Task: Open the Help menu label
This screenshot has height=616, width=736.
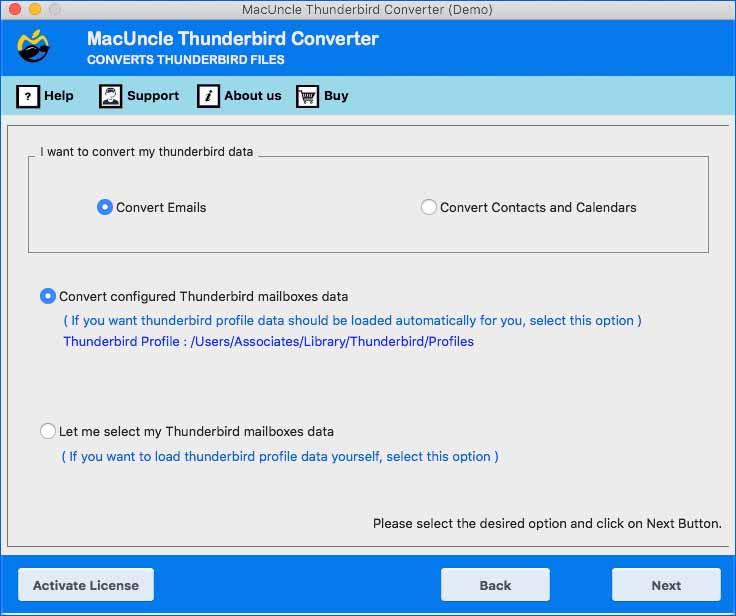Action: (x=59, y=96)
